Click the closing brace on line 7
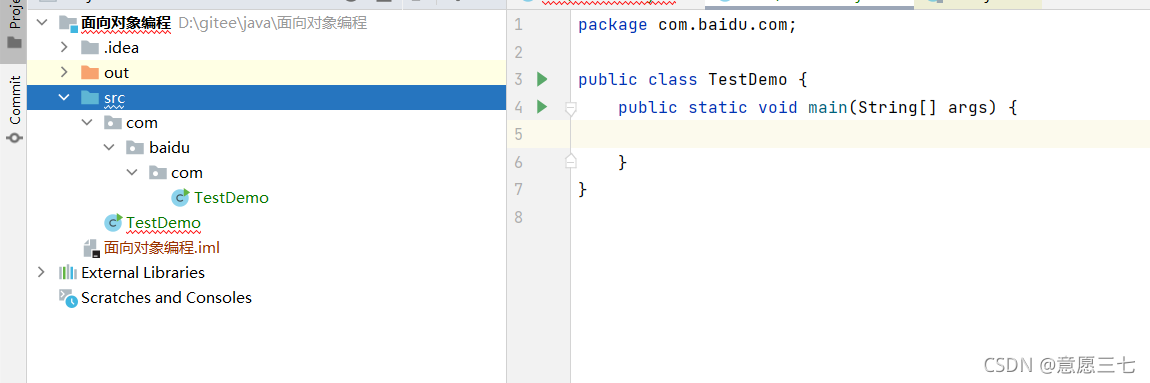Screen dimensions: 1150x383 583,190
